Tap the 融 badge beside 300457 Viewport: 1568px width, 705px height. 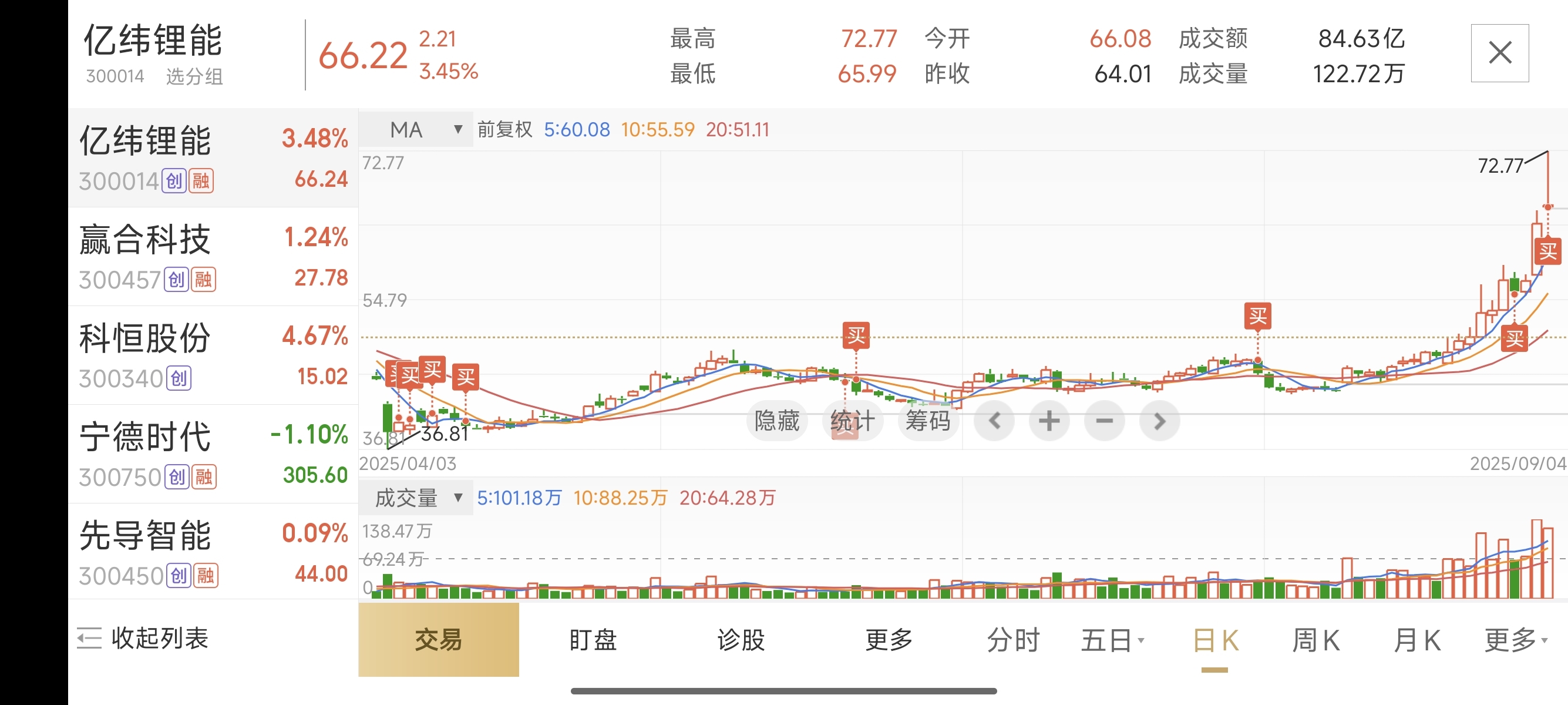203,280
